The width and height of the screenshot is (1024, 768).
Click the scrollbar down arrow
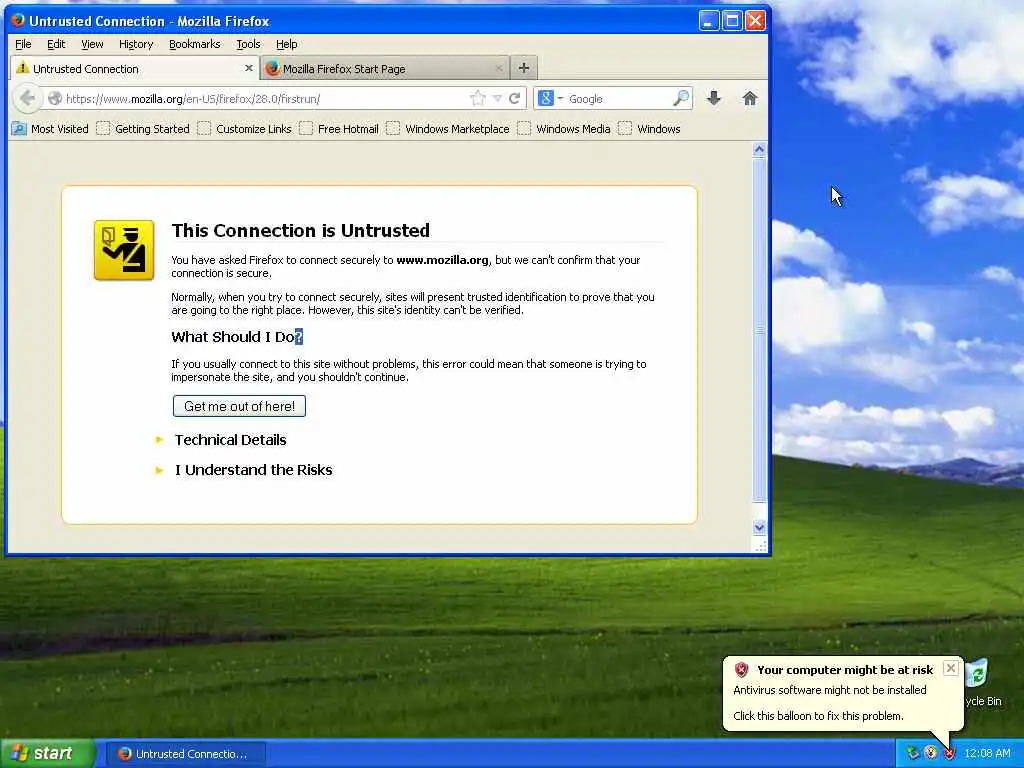click(759, 527)
